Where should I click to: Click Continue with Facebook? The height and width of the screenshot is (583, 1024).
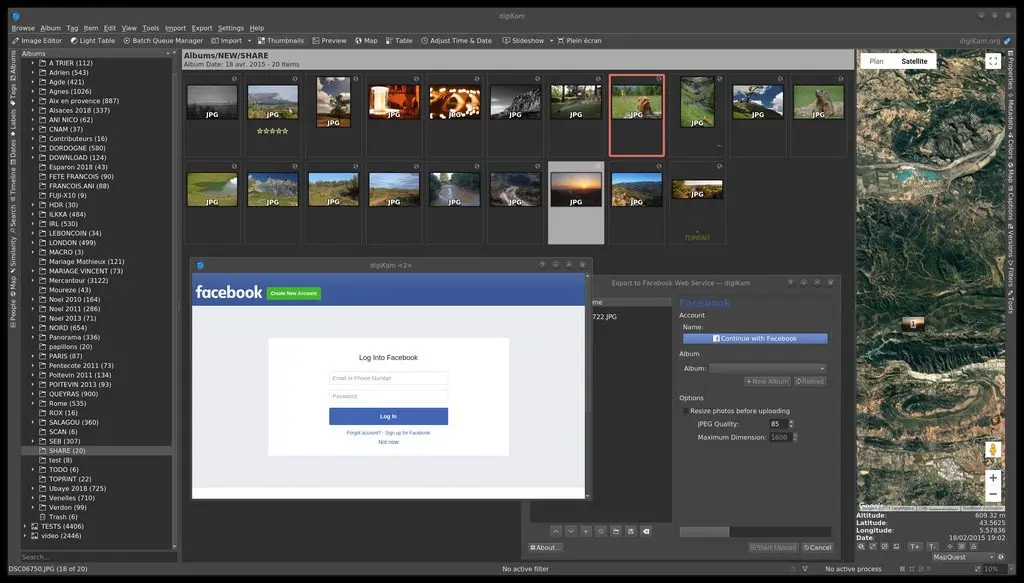pos(755,338)
